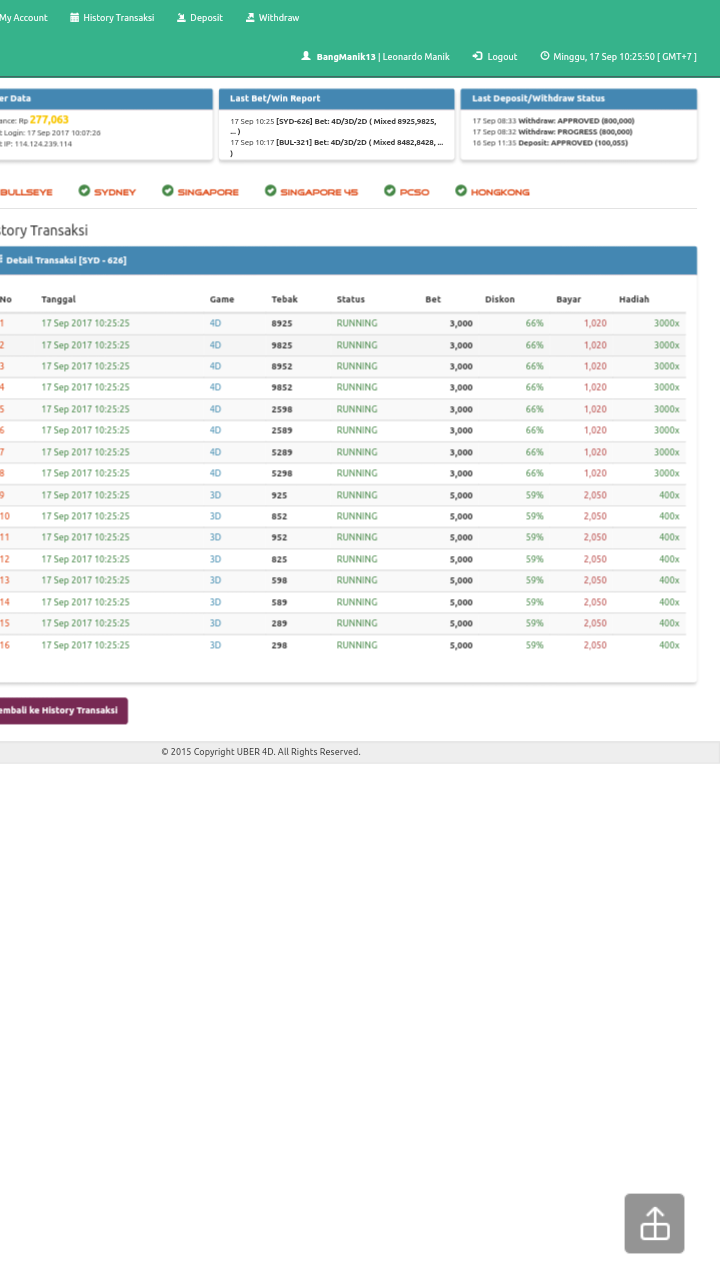Open the Withdraw menu item
The image size is (720, 1280).
(278, 18)
